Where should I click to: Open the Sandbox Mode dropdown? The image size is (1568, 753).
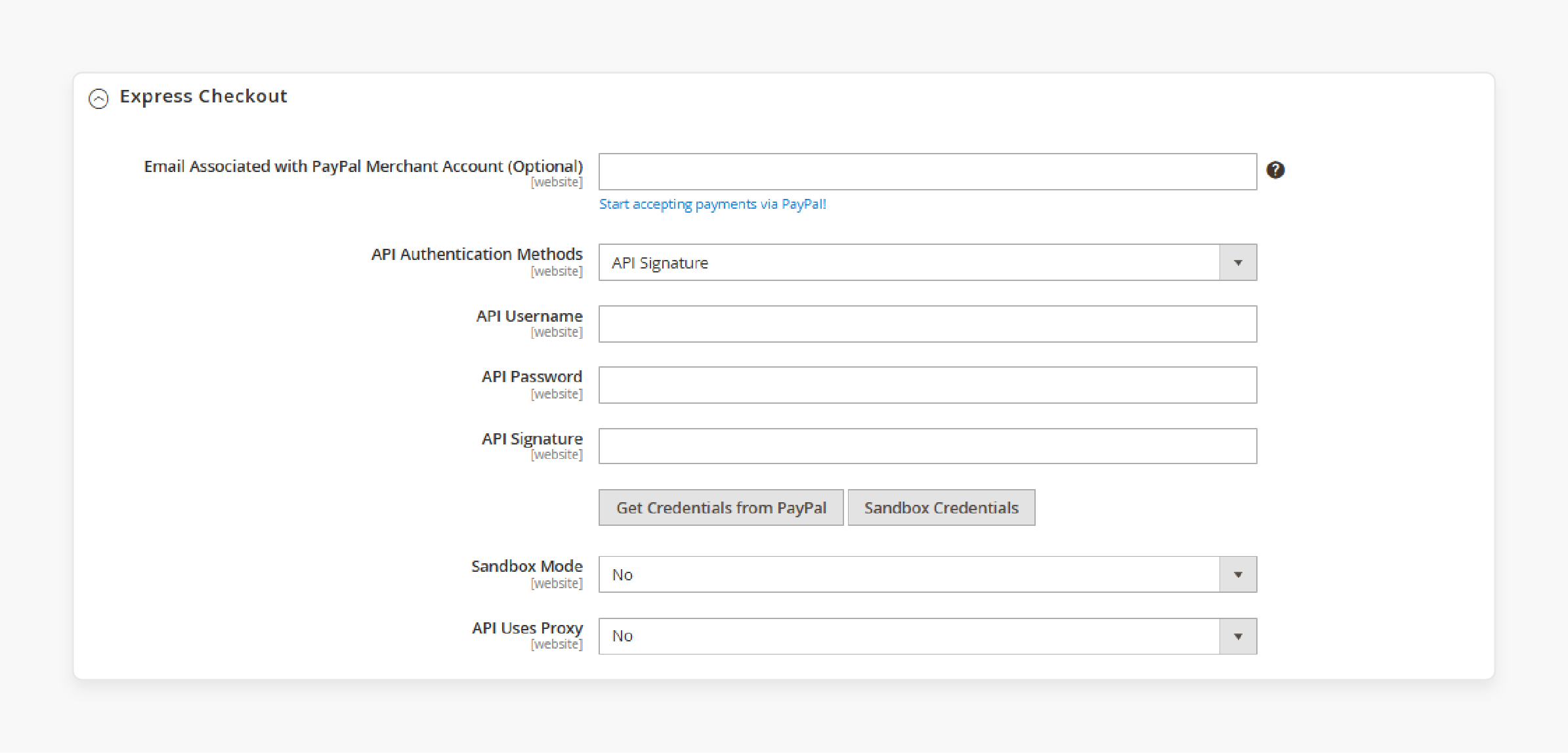pos(927,574)
